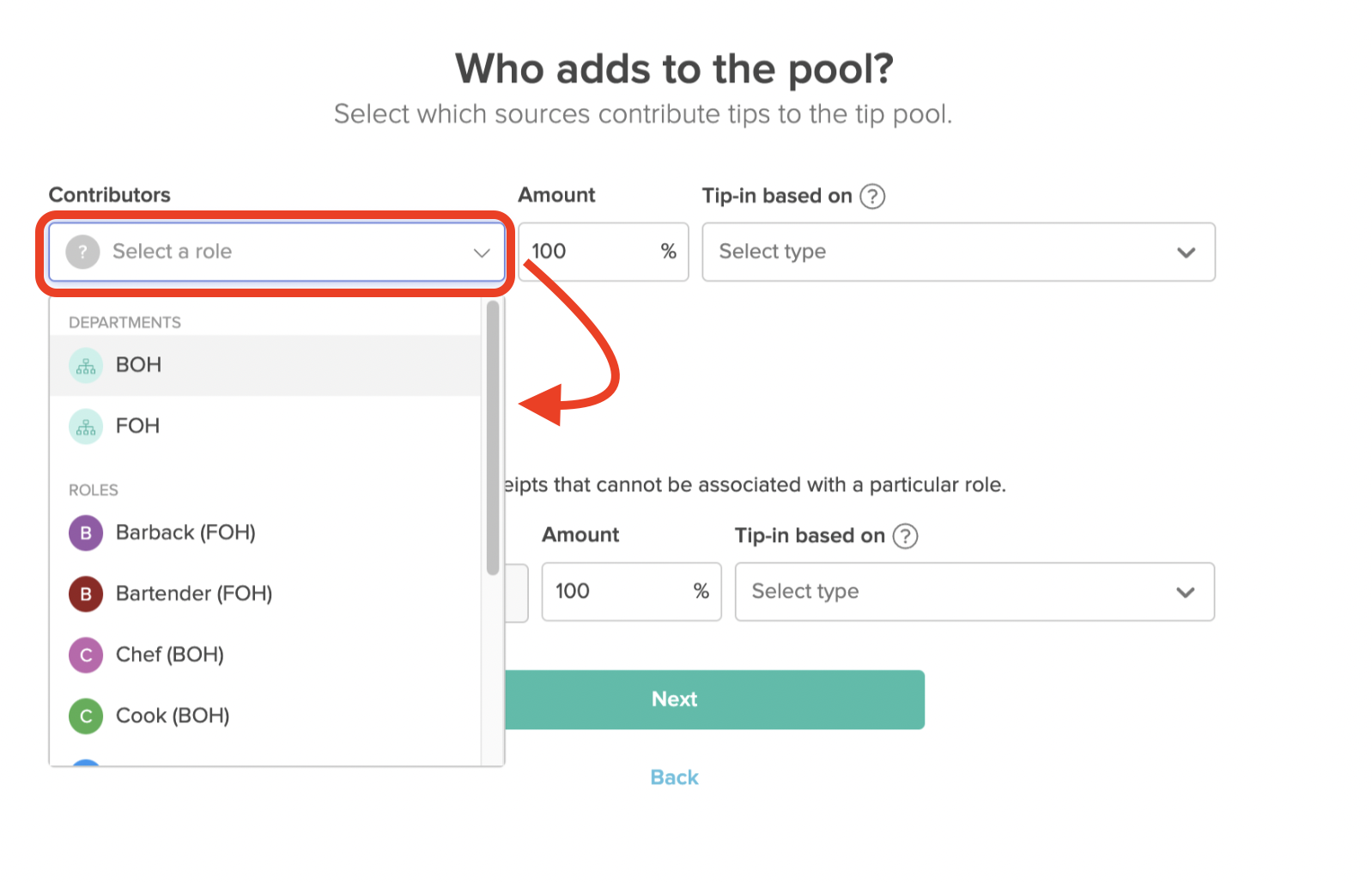Open the help tooltip next to Tip-in based on

click(872, 196)
